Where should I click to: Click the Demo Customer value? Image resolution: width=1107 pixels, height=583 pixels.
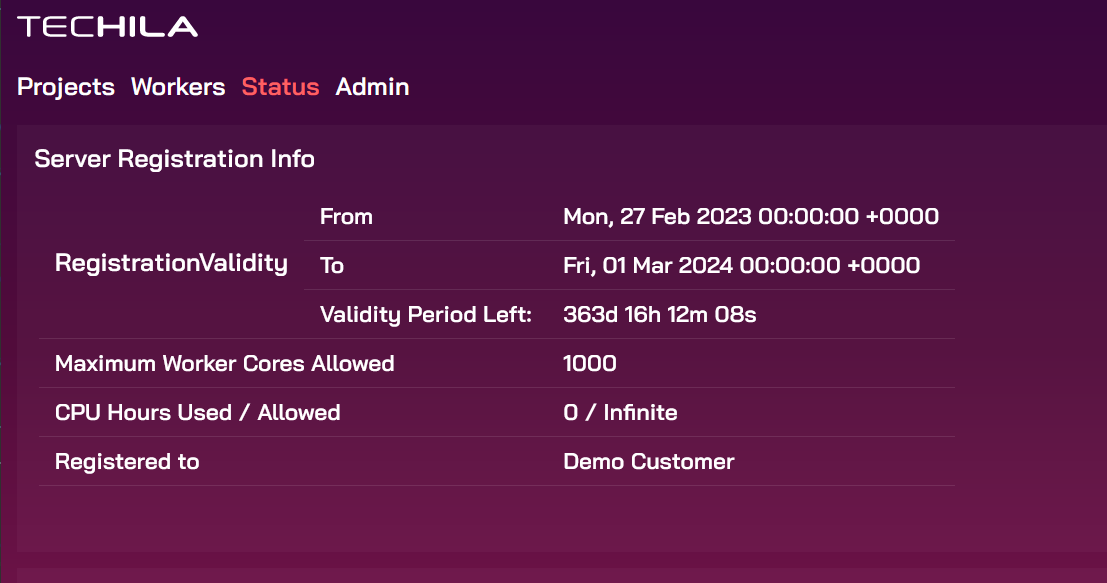(x=649, y=462)
